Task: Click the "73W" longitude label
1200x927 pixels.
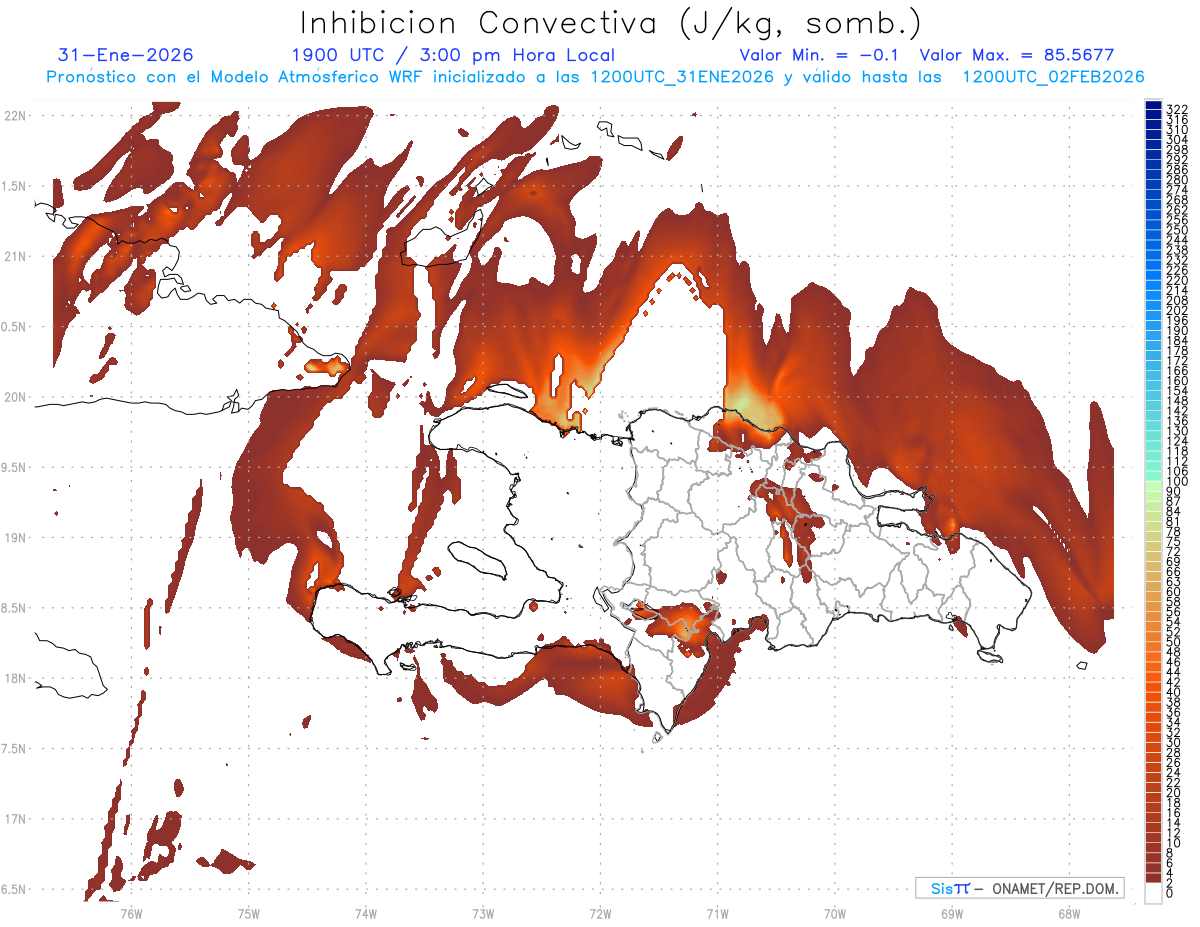Action: (x=483, y=913)
